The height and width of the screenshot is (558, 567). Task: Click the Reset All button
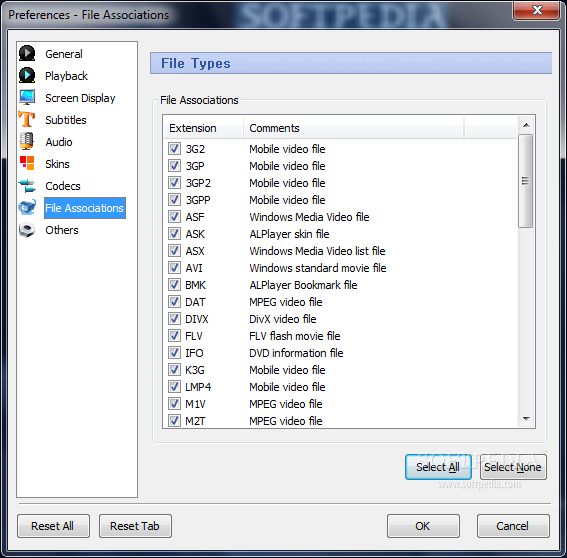tap(53, 526)
